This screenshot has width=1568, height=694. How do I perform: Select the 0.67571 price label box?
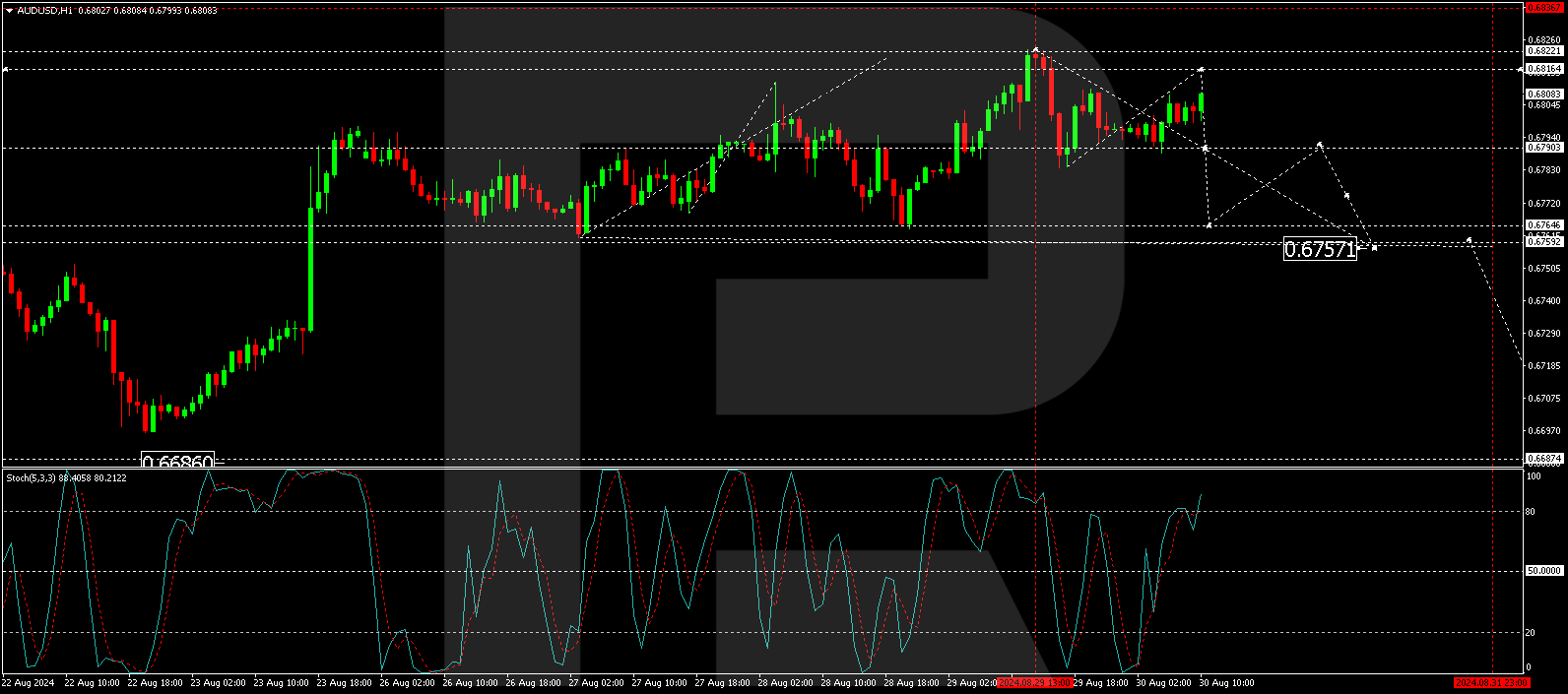click(1320, 249)
